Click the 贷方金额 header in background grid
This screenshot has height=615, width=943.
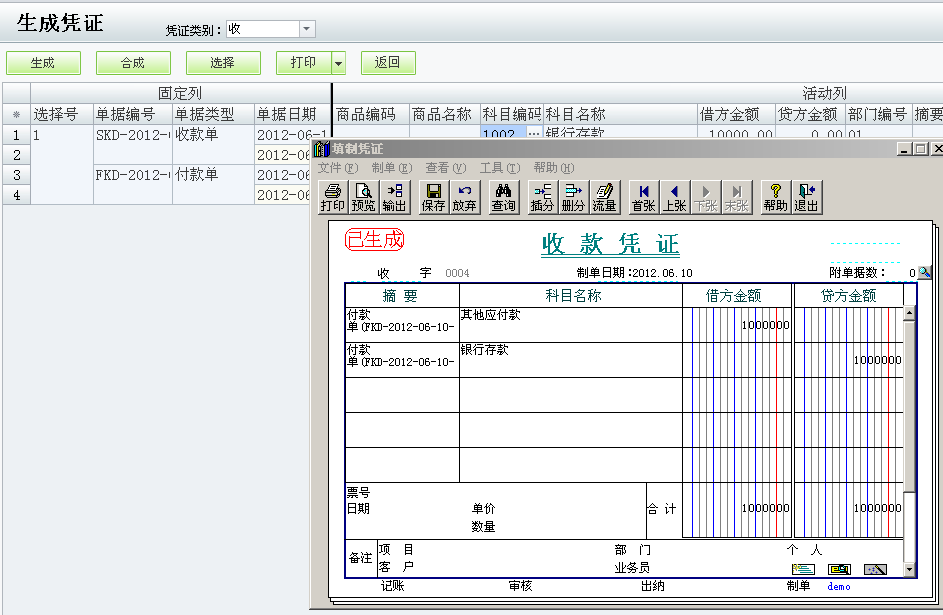[810, 114]
